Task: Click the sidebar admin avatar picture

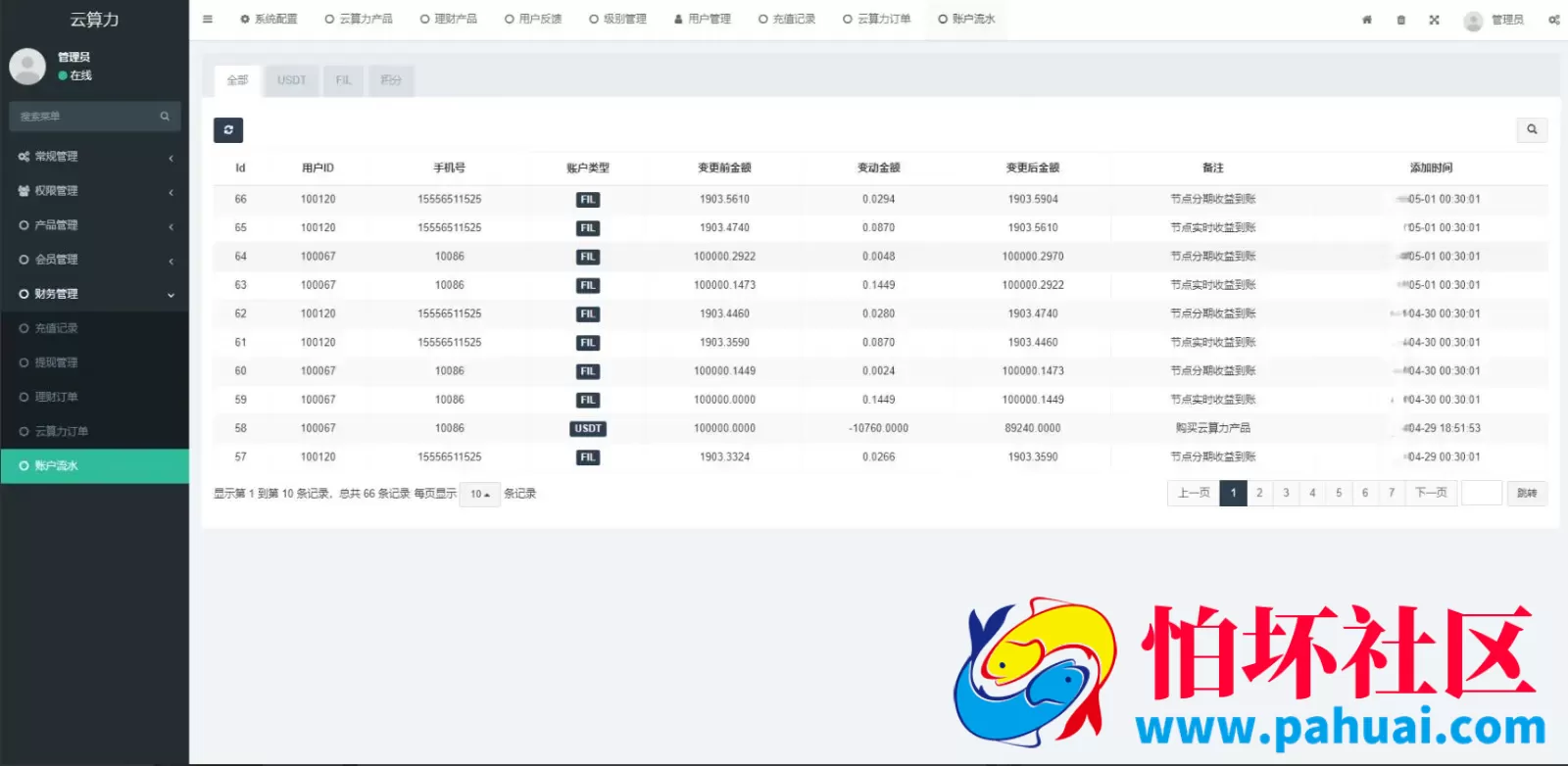Action: coord(27,67)
